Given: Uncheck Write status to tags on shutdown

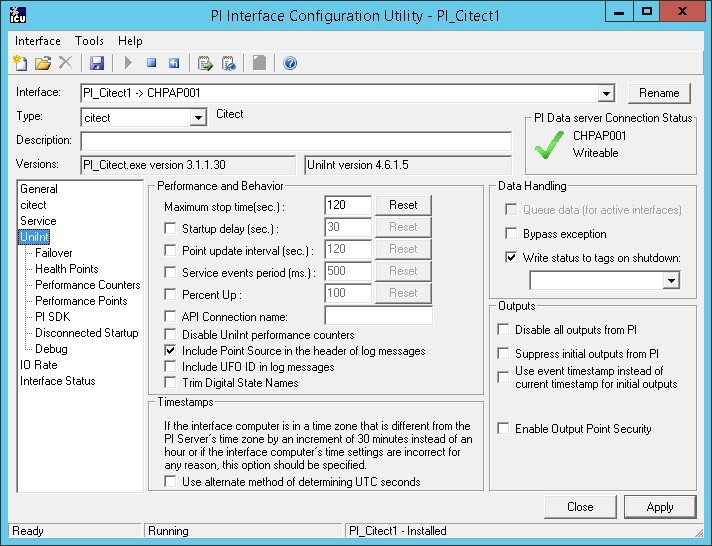Looking at the screenshot, I should pos(511,258).
